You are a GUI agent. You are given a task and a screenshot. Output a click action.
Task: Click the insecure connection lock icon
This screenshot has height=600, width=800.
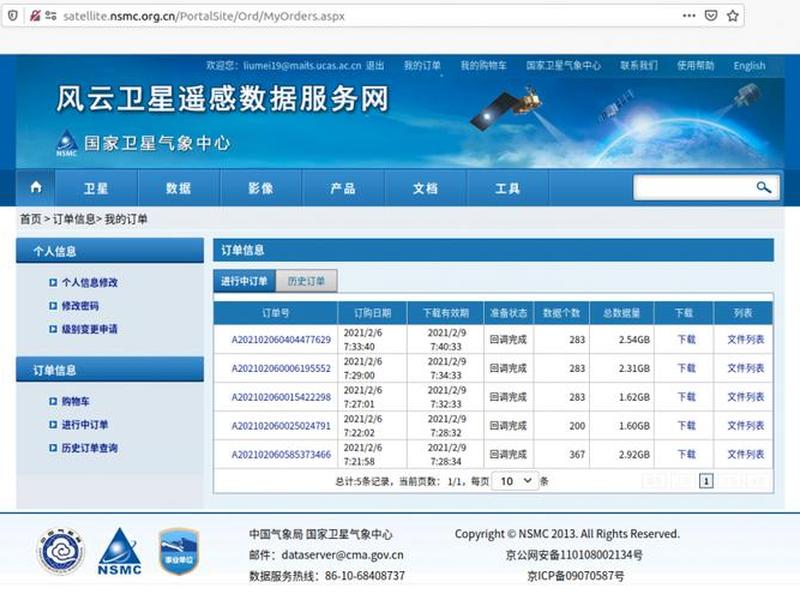35,16
